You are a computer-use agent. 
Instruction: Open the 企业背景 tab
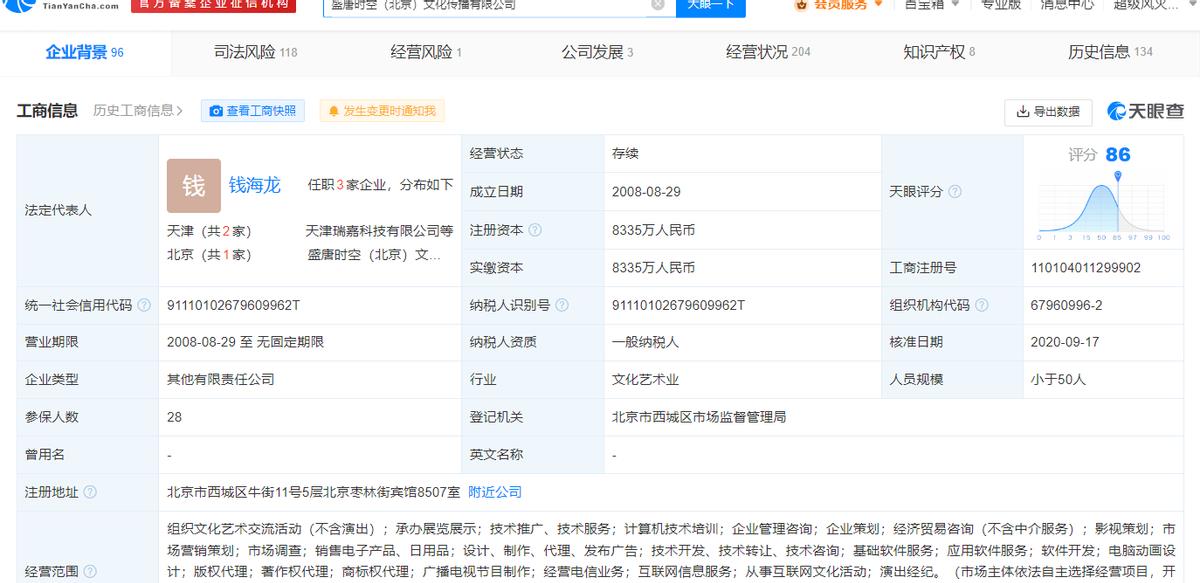click(x=85, y=52)
